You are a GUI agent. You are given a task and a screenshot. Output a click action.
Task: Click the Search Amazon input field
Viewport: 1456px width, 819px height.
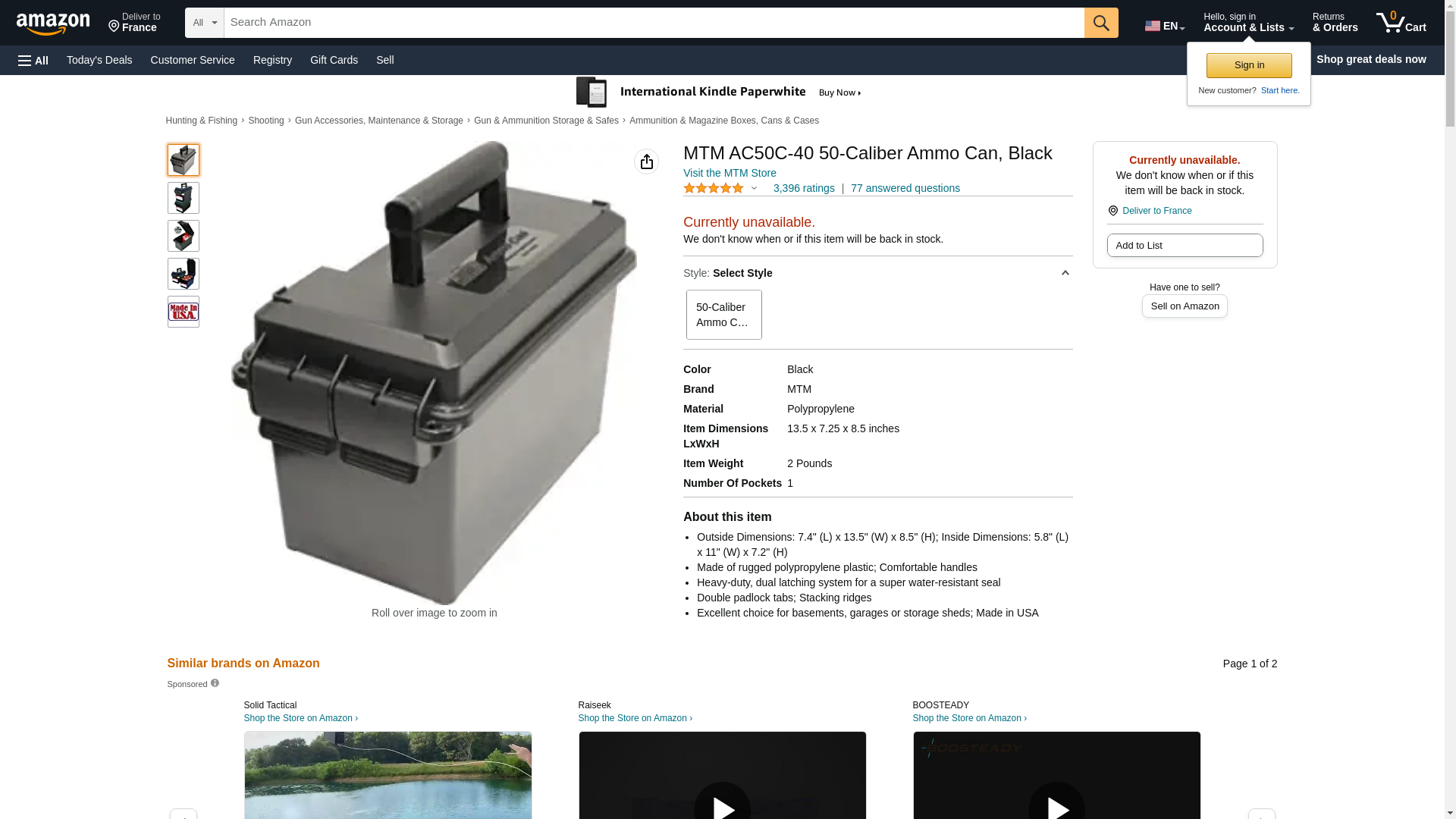654,23
